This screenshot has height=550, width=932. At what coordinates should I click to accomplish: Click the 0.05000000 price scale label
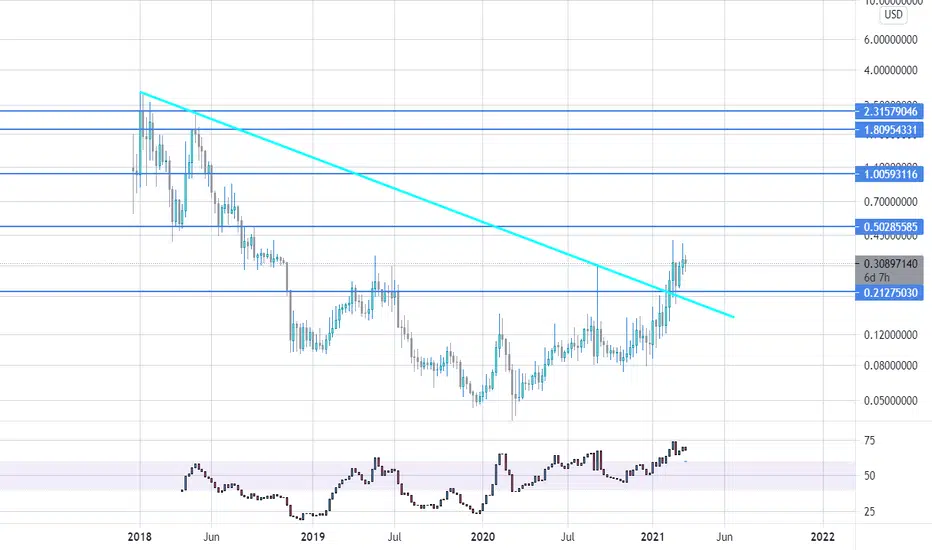pos(890,401)
